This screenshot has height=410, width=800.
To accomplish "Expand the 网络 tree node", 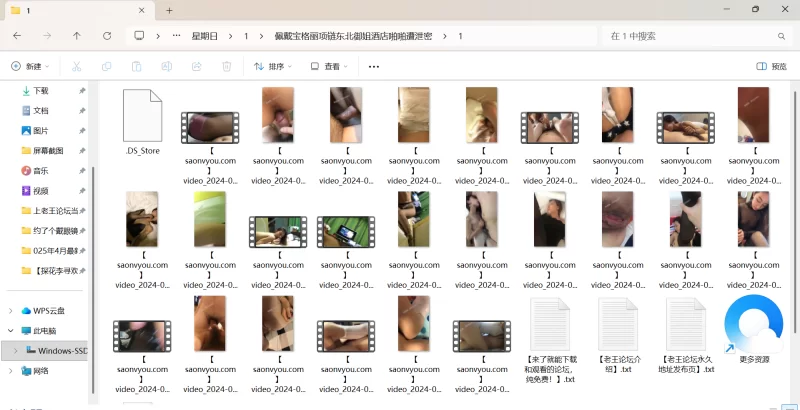I will tap(10, 370).
